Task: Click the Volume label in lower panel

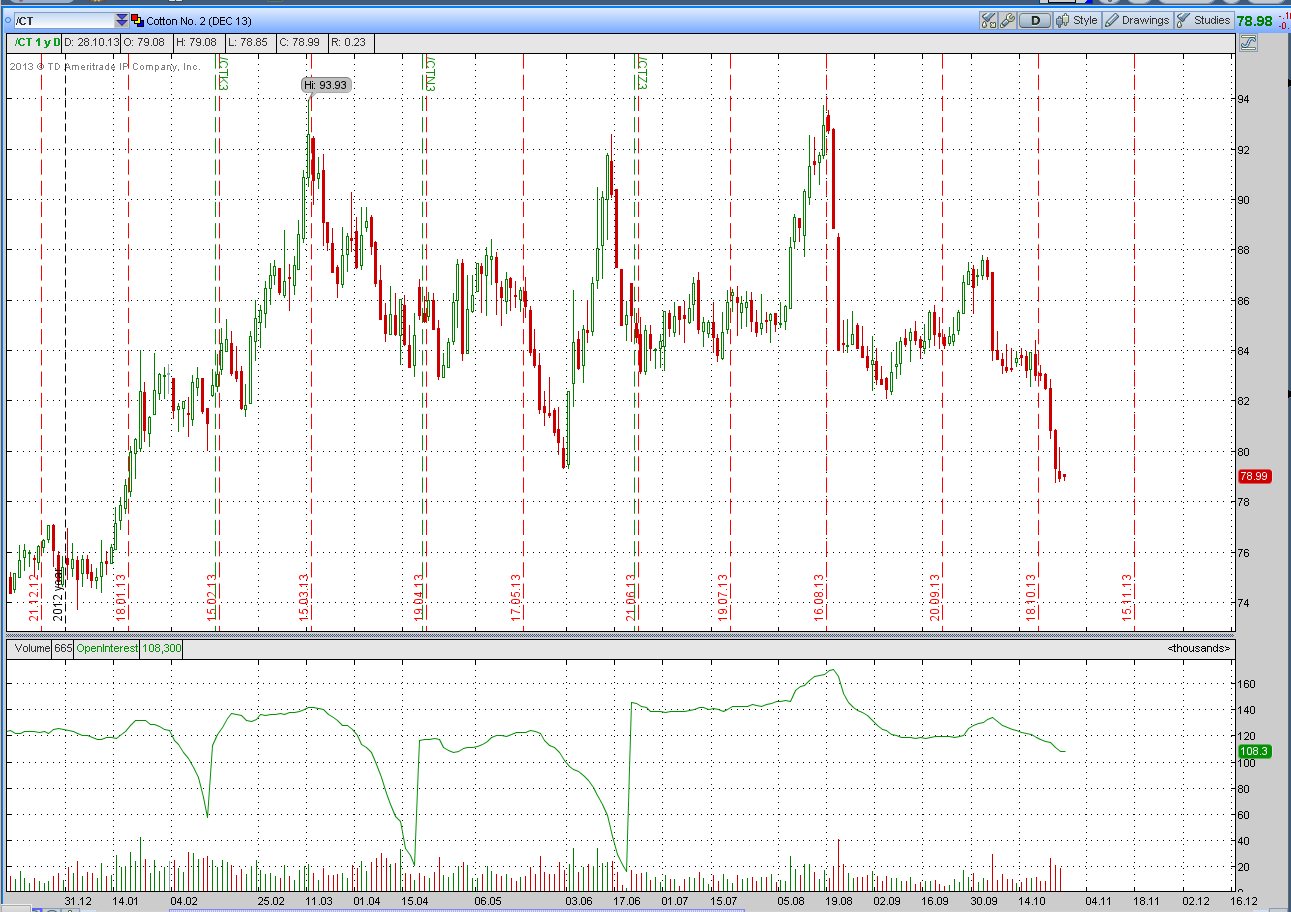Action: [x=32, y=648]
